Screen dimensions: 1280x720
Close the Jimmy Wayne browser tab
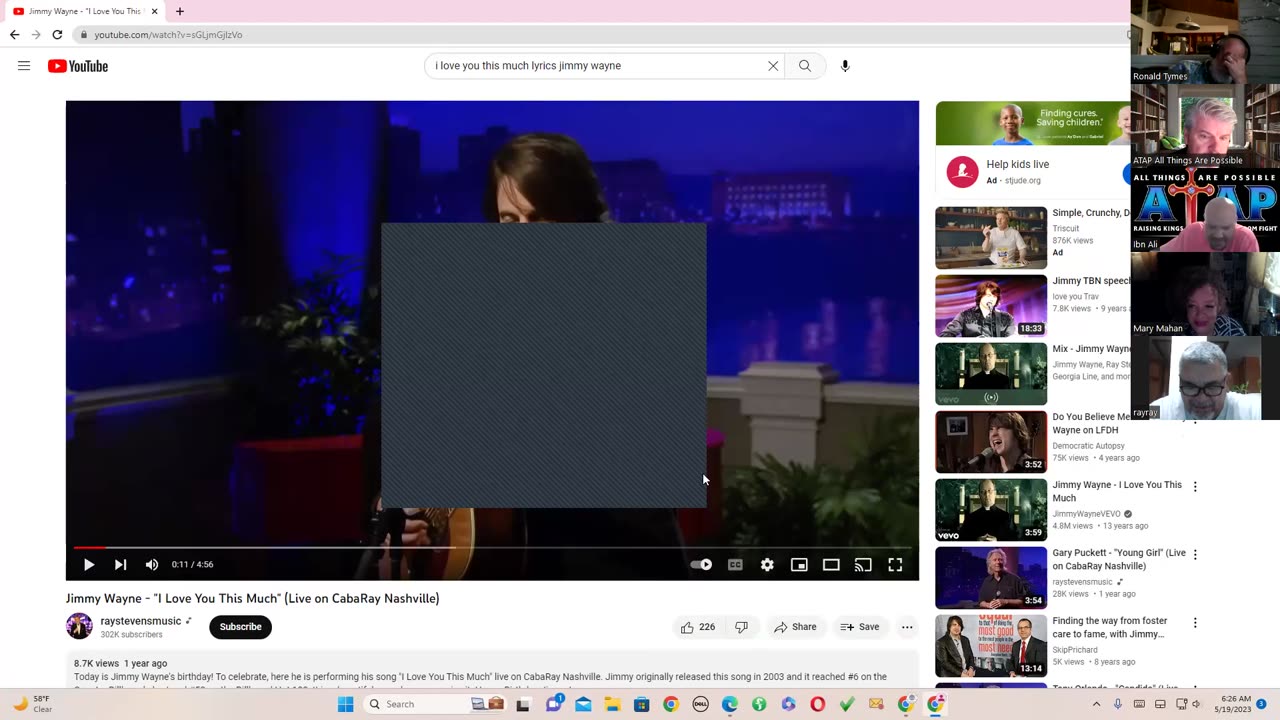pos(154,11)
